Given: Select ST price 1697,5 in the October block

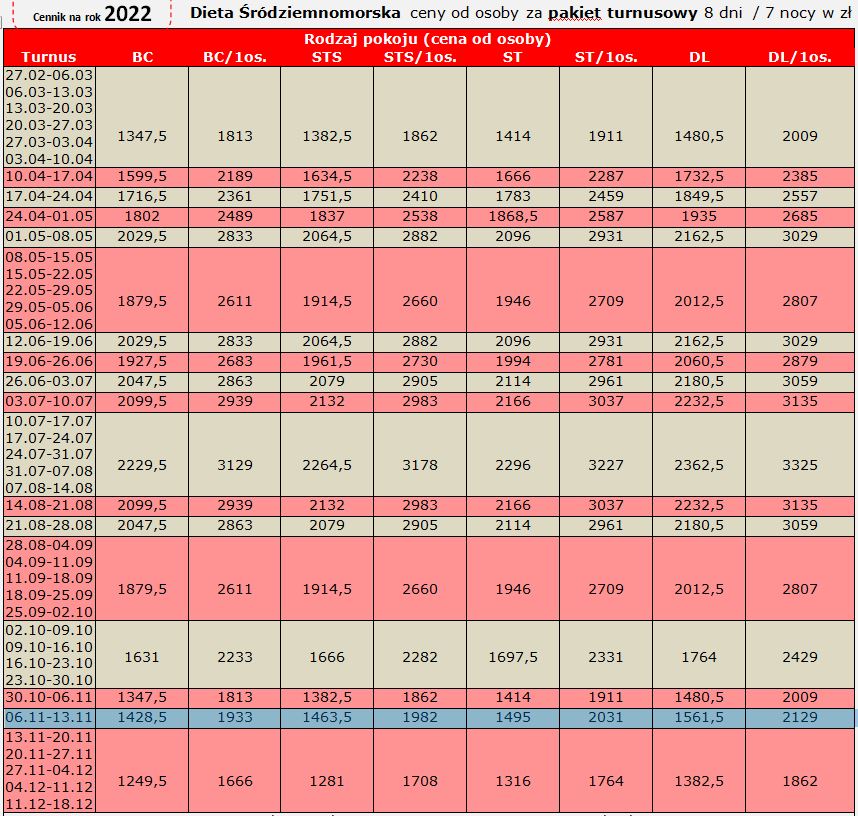Looking at the screenshot, I should click(x=513, y=657).
